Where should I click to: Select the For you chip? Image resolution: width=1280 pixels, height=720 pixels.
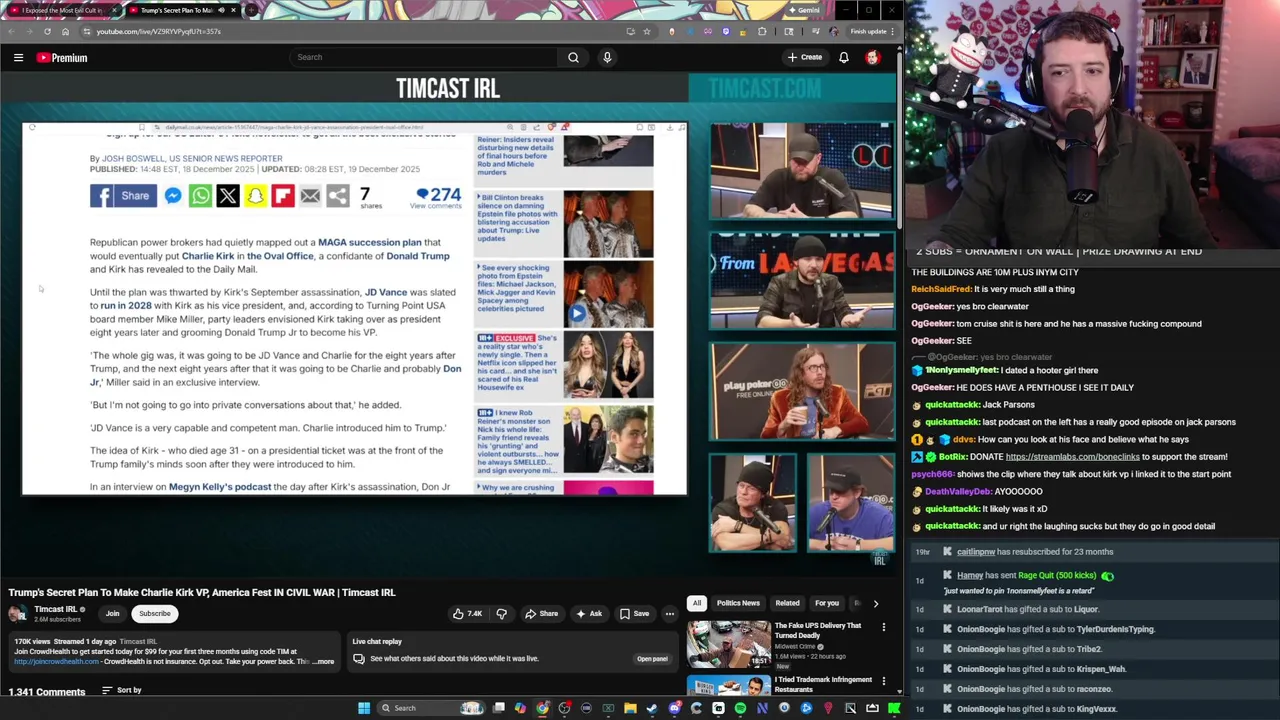click(x=826, y=603)
